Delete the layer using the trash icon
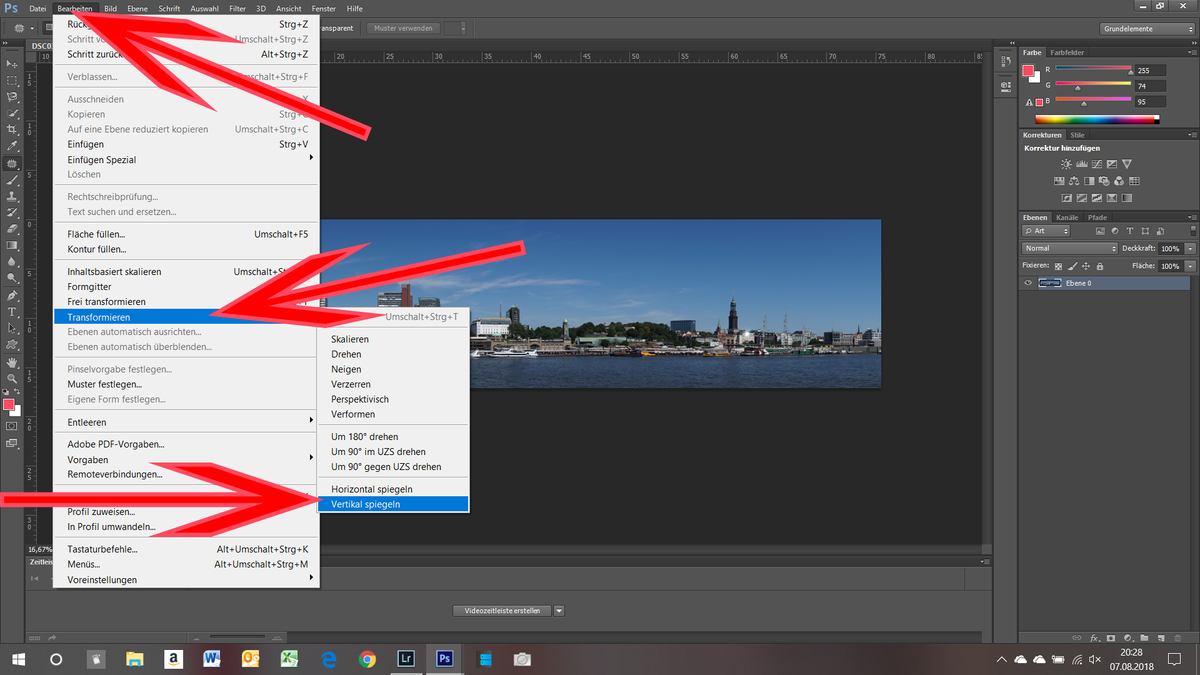This screenshot has width=1200, height=675. 1178,638
